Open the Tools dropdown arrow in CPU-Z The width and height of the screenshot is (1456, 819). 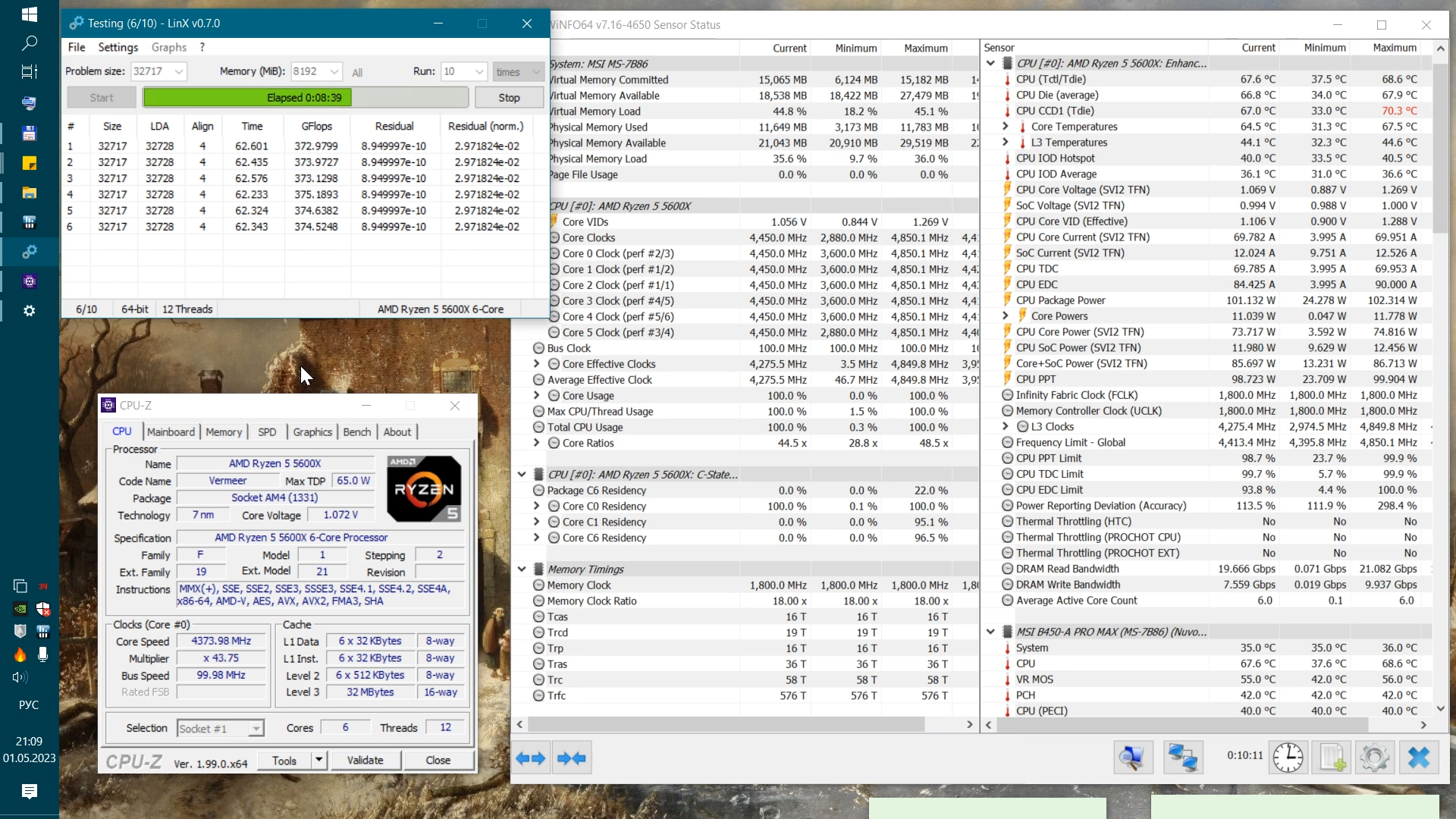pos(318,760)
